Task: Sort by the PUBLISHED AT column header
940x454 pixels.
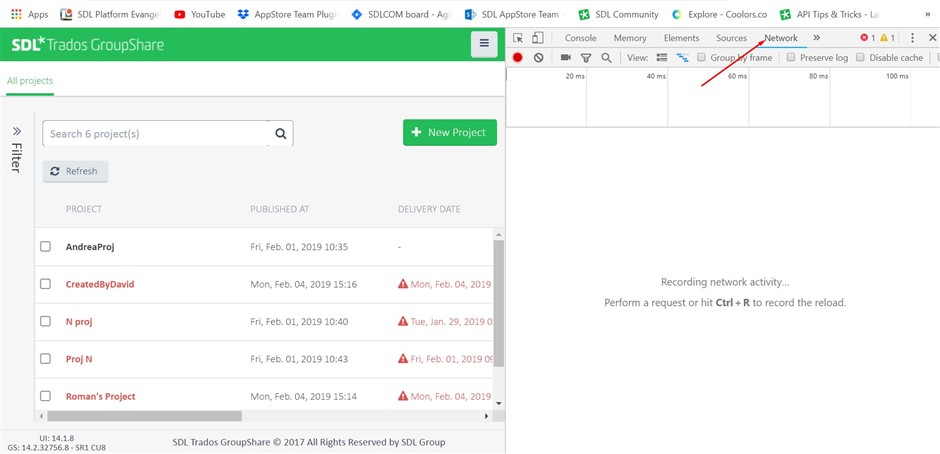Action: [279, 209]
